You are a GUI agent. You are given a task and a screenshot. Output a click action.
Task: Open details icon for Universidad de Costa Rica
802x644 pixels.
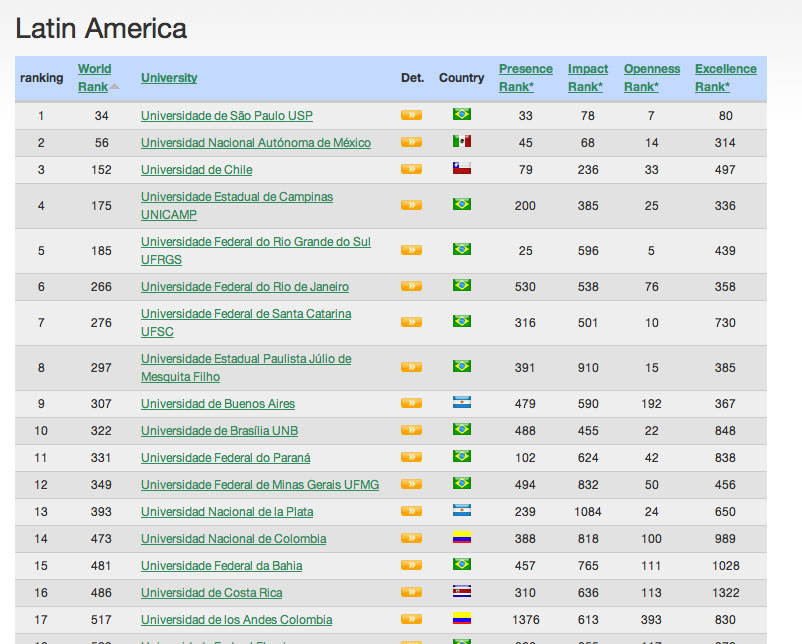[411, 592]
